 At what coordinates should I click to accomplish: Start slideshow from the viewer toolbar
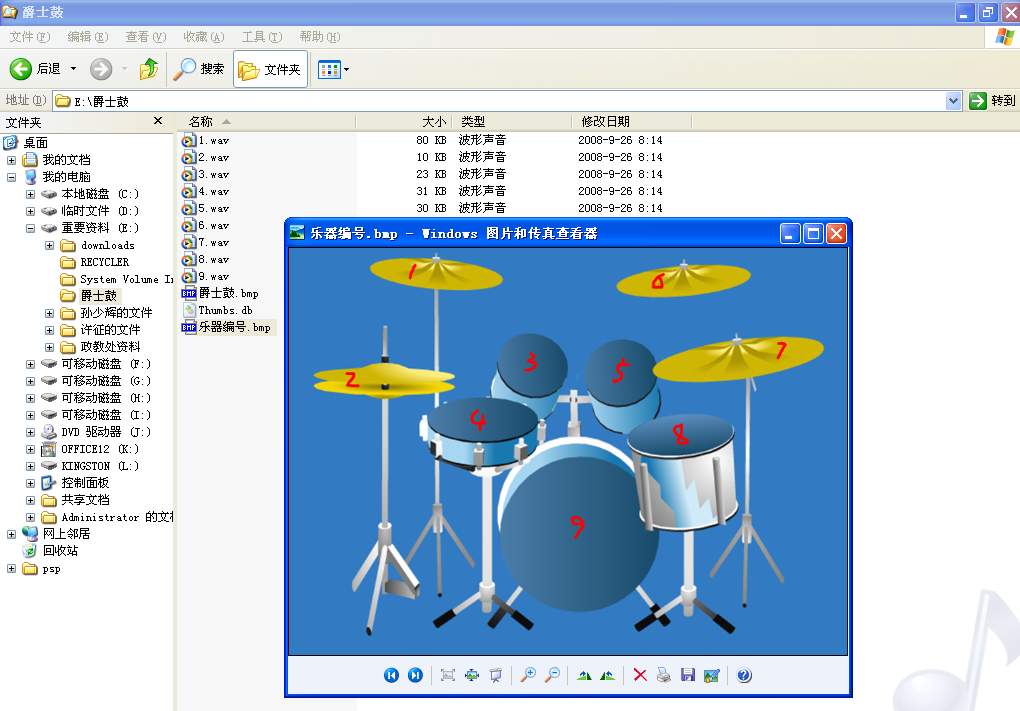tap(495, 676)
